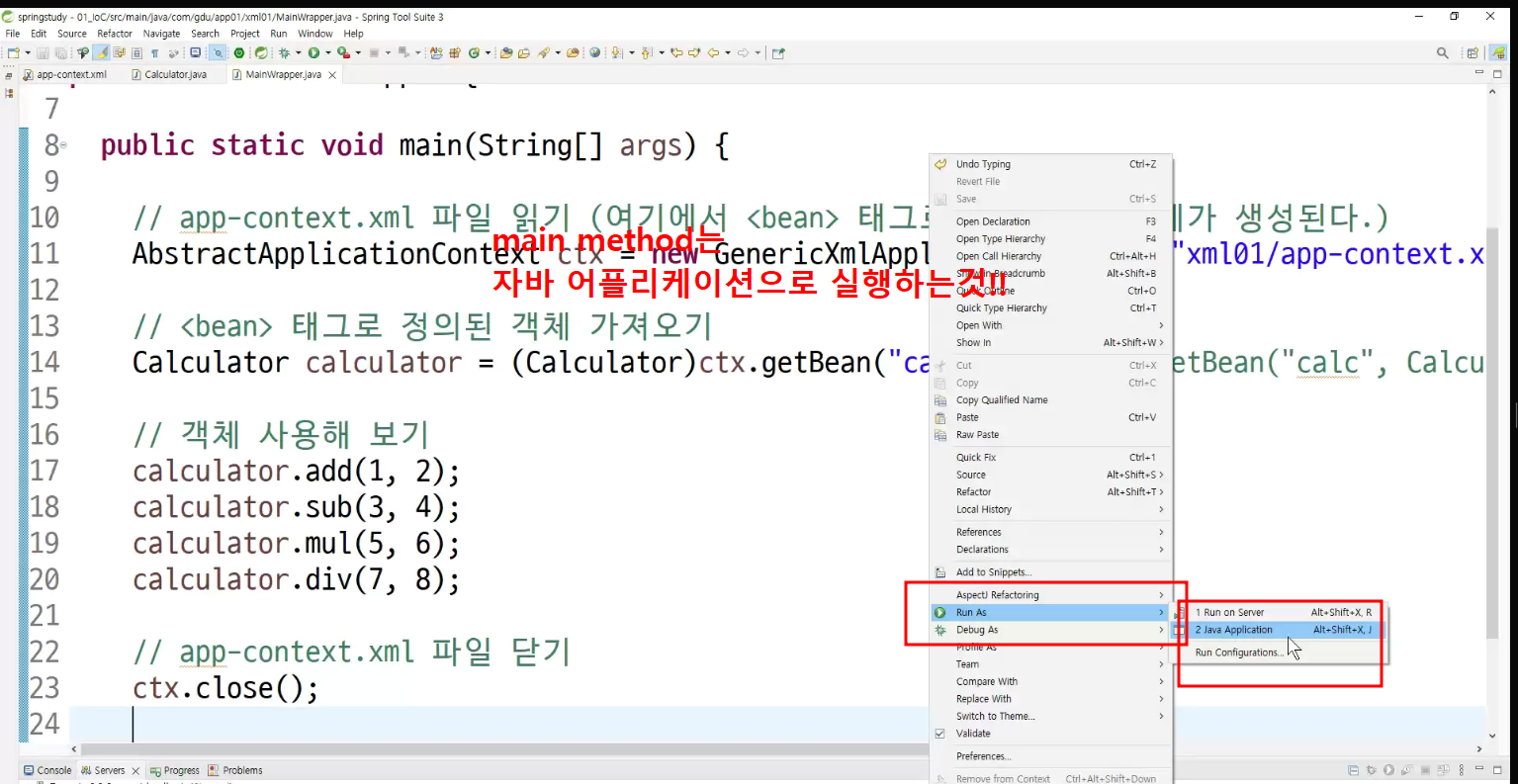Click the Save toolbar icon

click(44, 52)
